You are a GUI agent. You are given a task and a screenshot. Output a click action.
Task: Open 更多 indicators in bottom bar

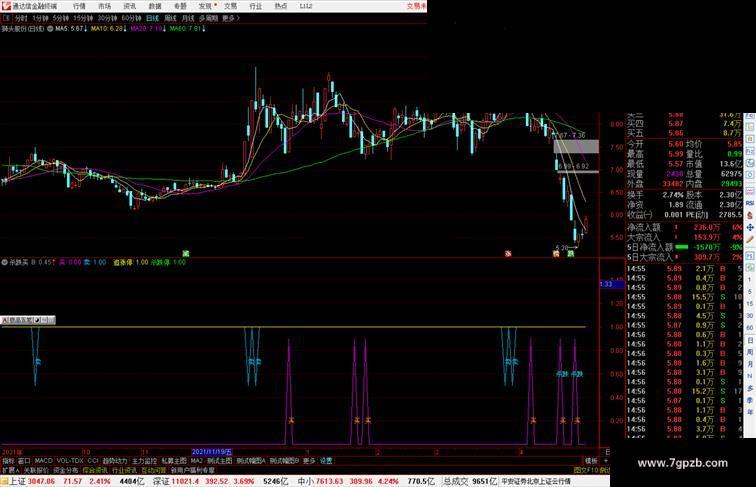309,461
